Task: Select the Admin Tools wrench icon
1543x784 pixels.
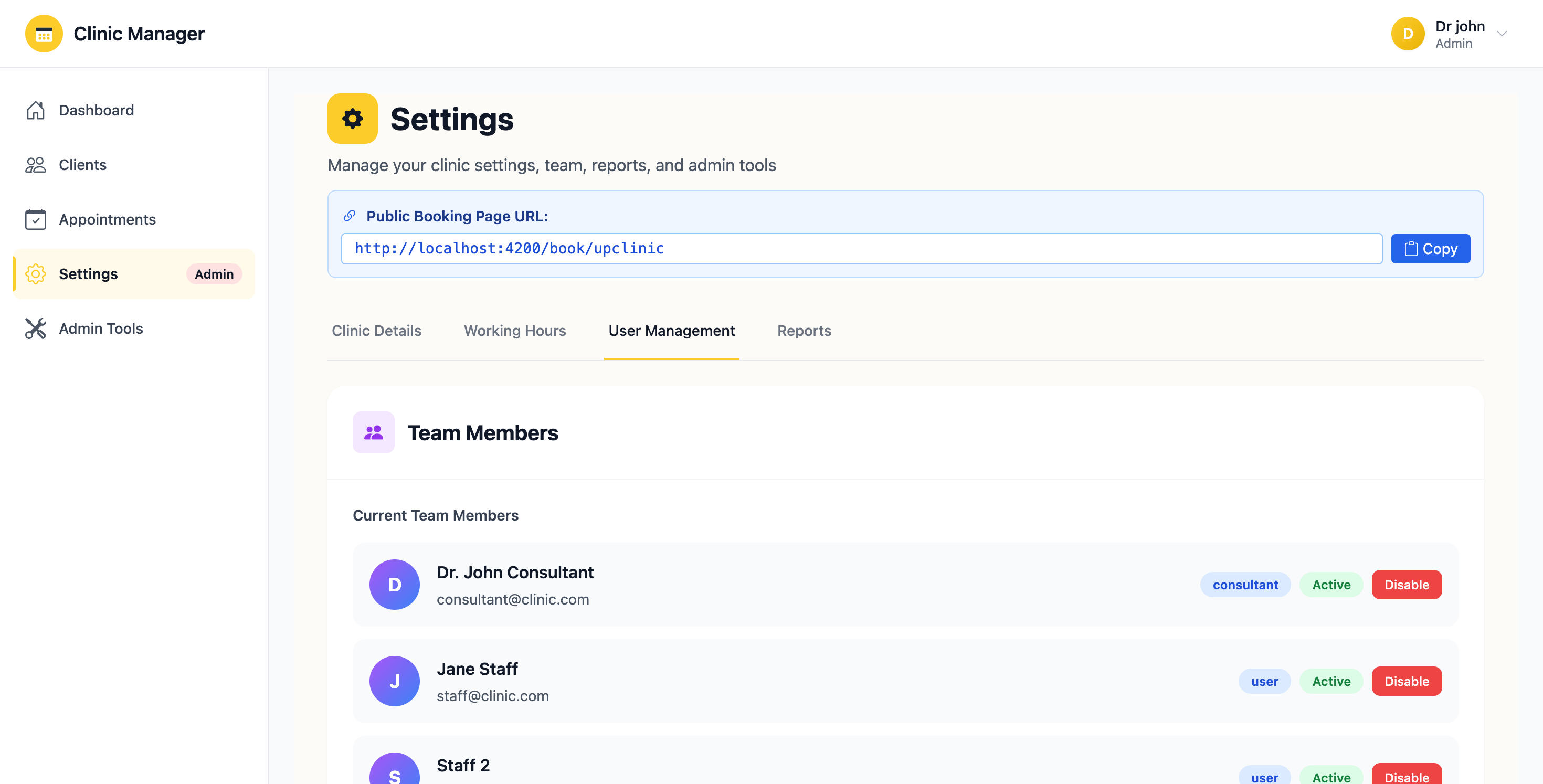Action: pos(36,329)
